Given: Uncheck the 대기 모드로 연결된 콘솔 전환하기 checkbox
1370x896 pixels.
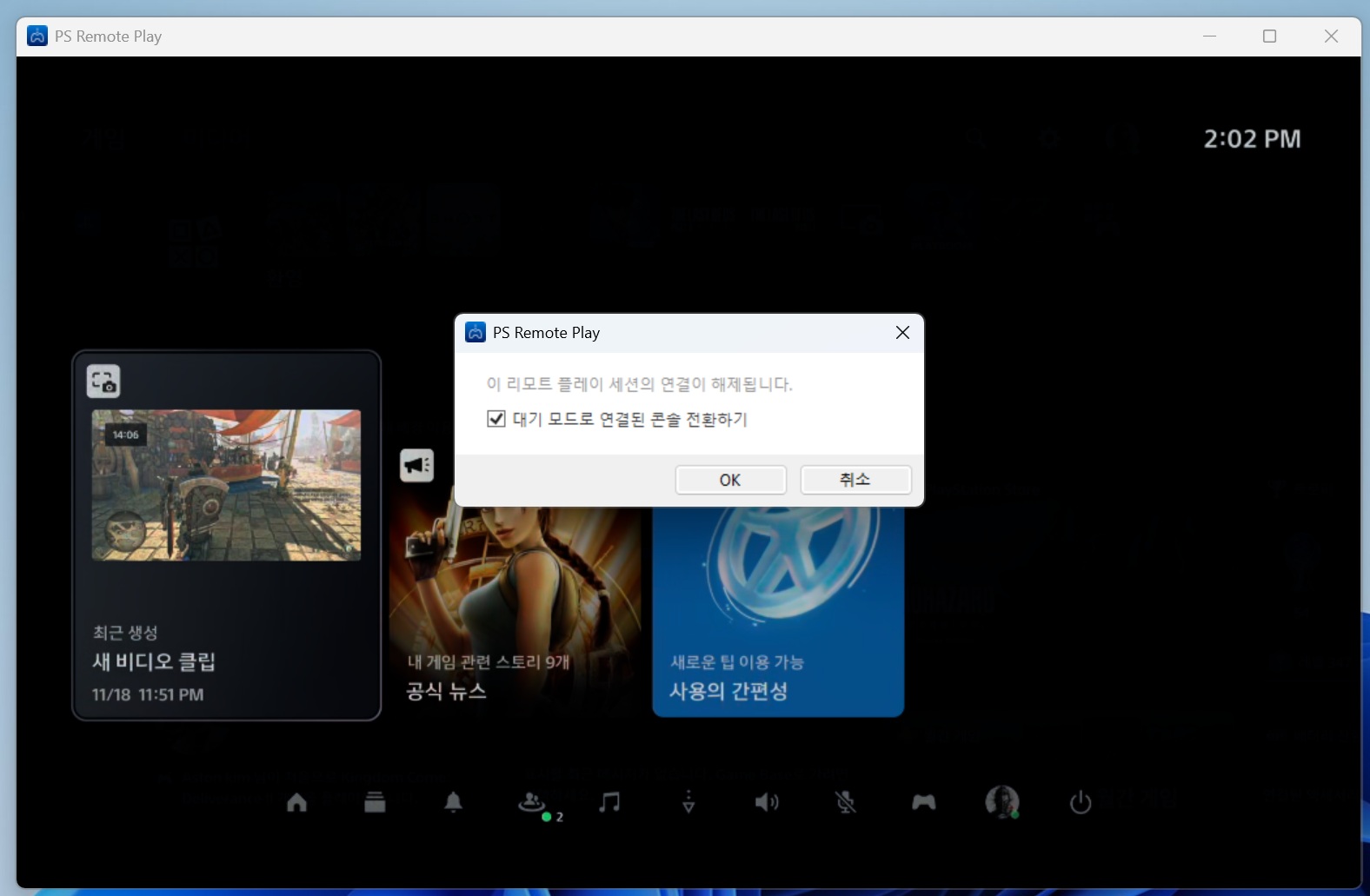Looking at the screenshot, I should [x=496, y=419].
